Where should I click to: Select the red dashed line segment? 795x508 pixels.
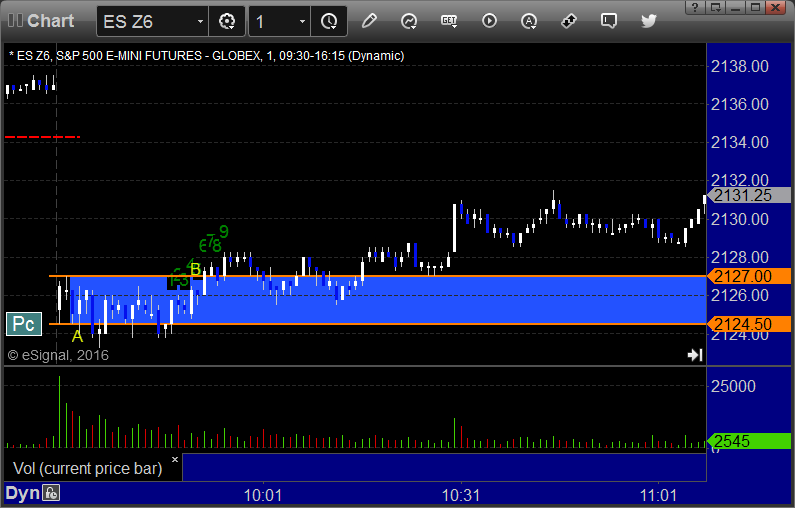click(43, 137)
